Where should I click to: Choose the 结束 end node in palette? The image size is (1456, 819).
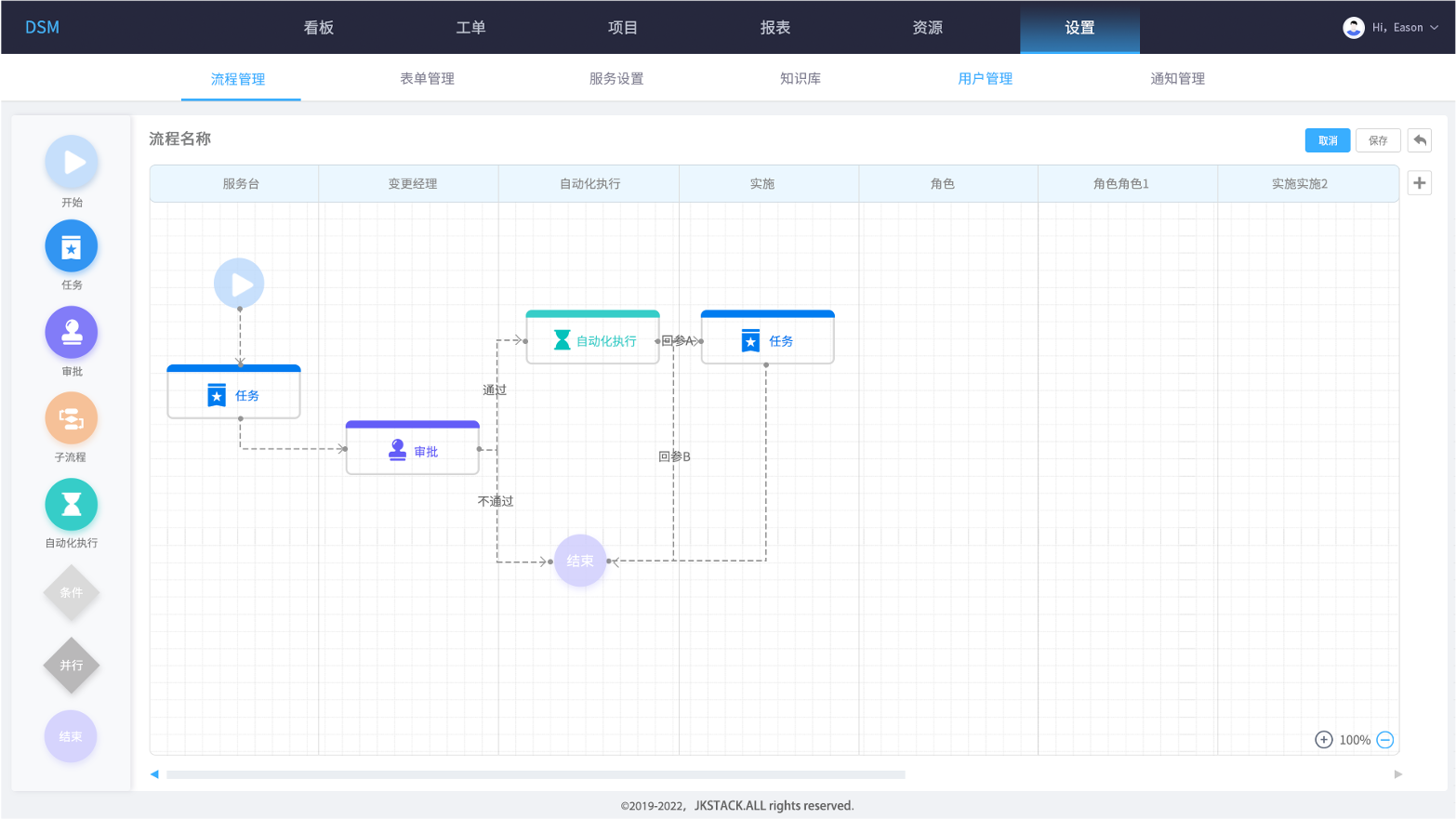click(x=71, y=736)
